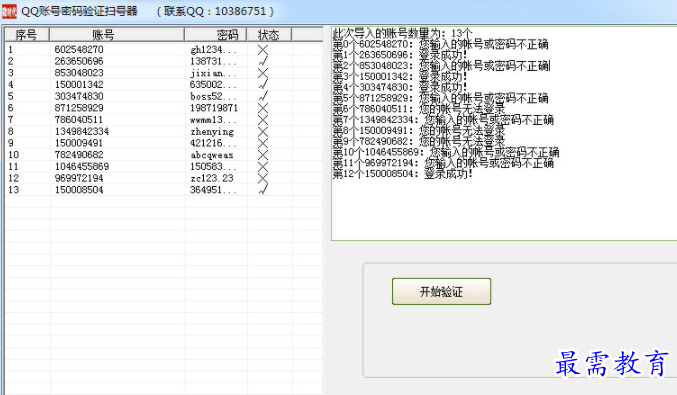This screenshot has width=677, height=395.
Task: Click password cell 198719871
Action: coord(214,108)
